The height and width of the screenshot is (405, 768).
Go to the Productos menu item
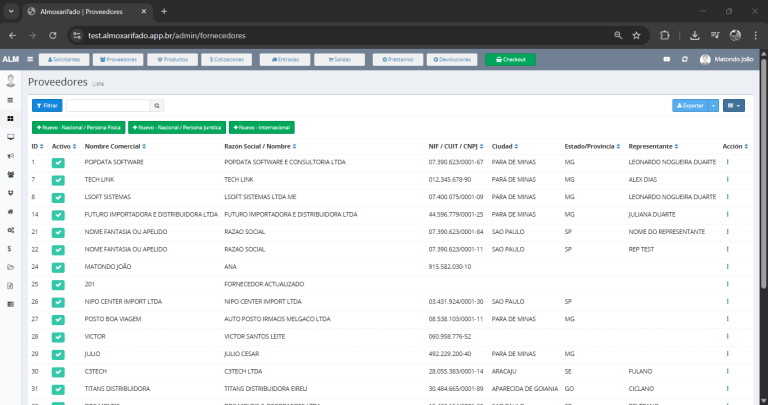click(x=172, y=60)
